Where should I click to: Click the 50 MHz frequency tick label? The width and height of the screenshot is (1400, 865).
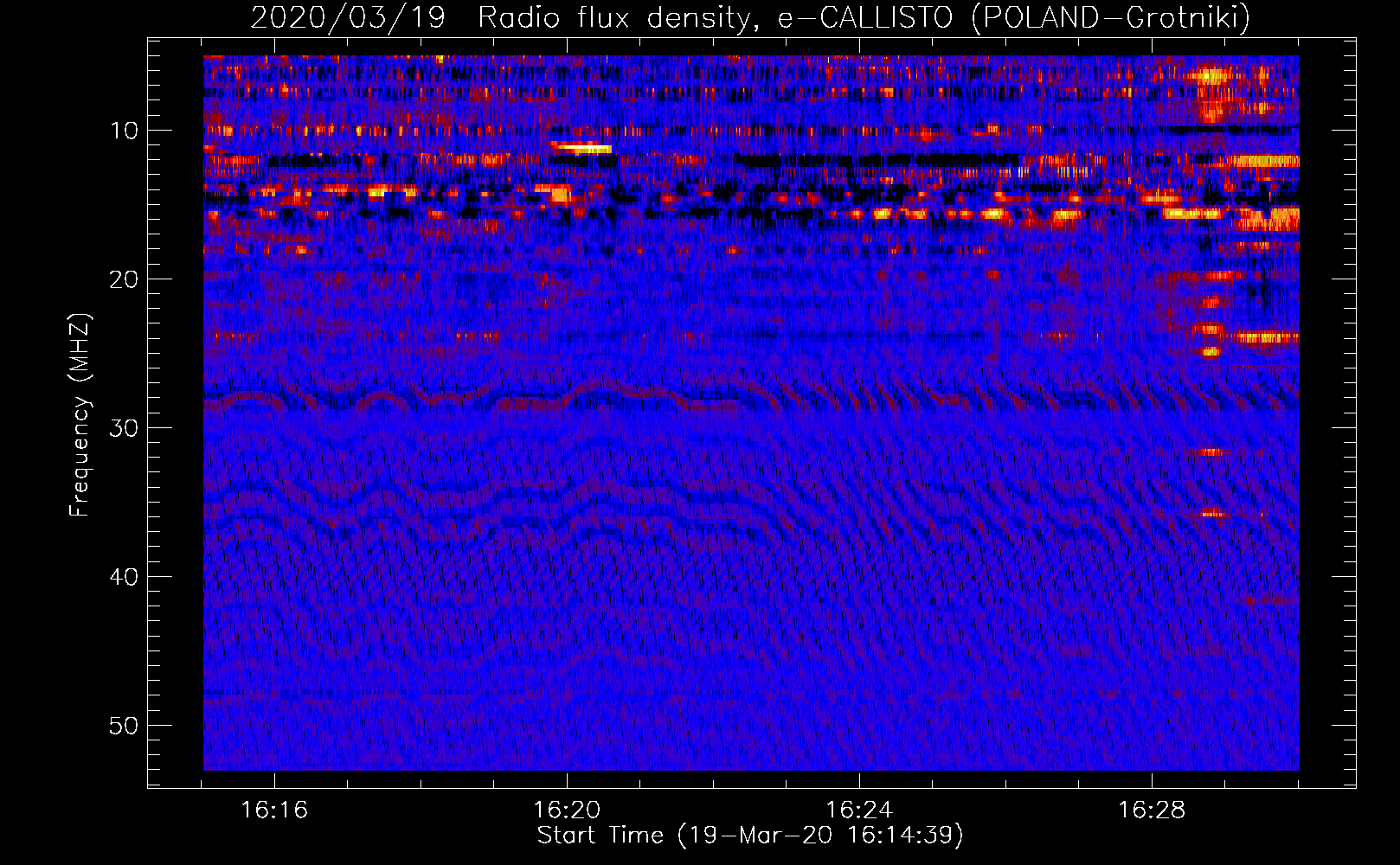(x=124, y=726)
